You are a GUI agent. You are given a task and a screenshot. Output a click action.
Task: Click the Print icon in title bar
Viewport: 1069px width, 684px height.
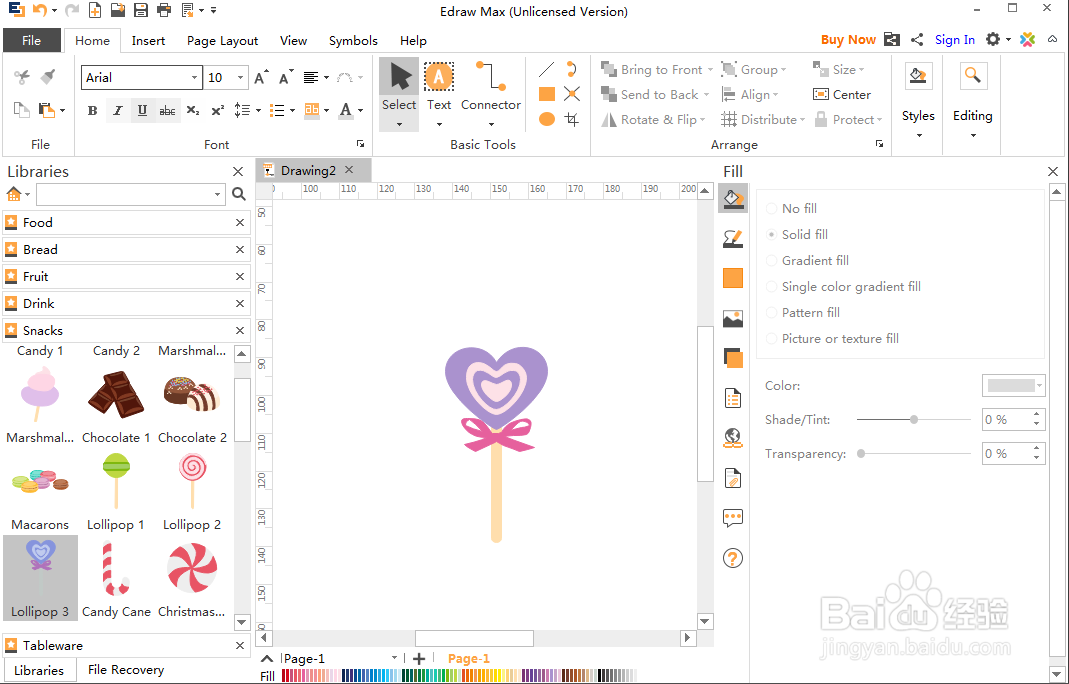[x=164, y=10]
